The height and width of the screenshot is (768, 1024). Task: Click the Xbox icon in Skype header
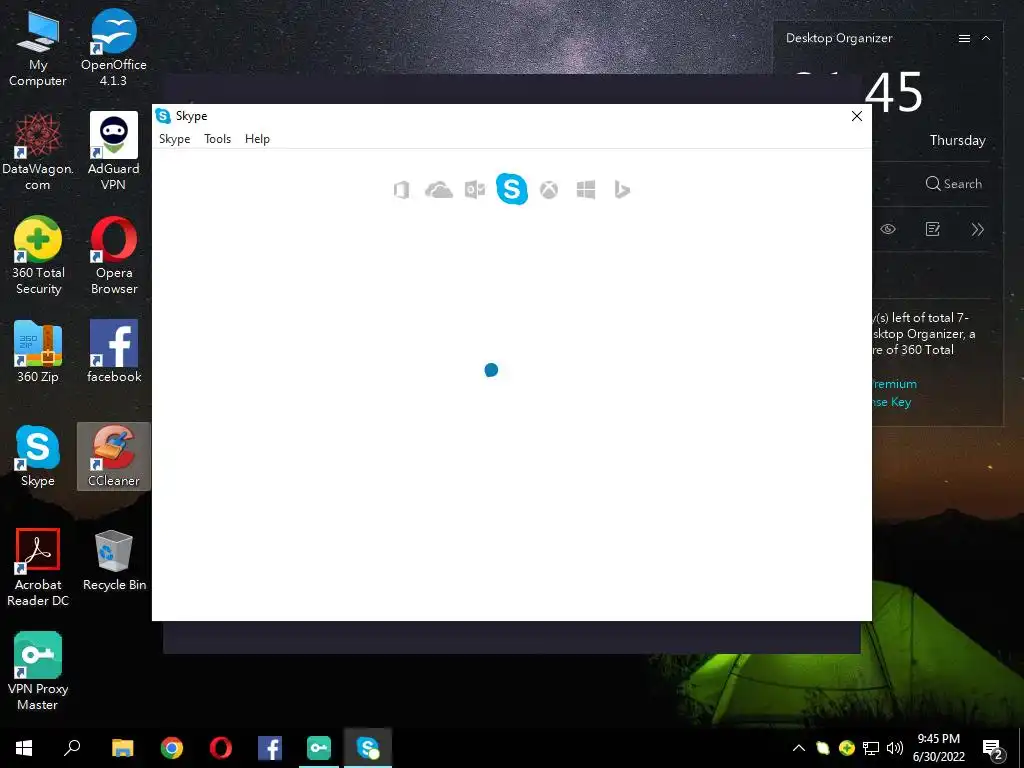pyautogui.click(x=549, y=190)
